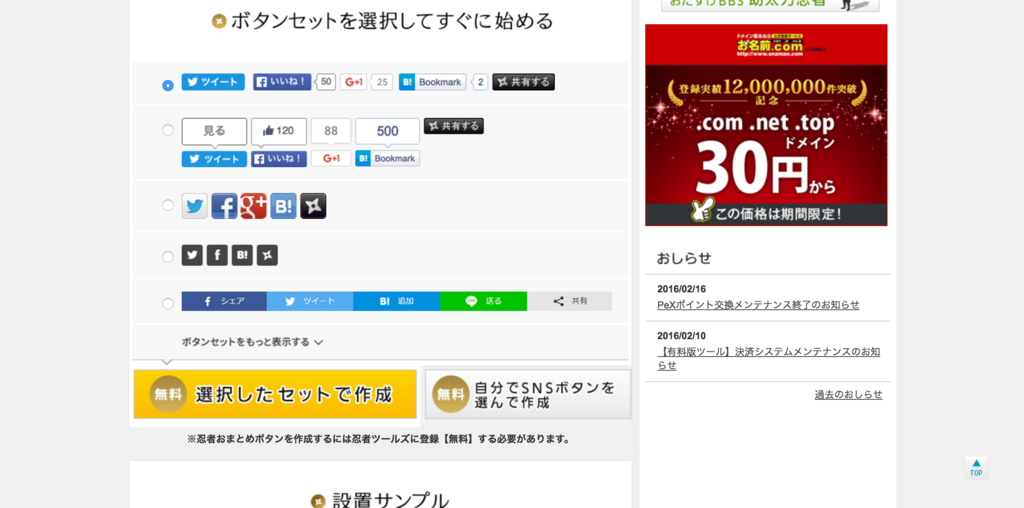This screenshot has height=508, width=1024.
Task: Open 過去のおしらせ link
Action: 848,394
